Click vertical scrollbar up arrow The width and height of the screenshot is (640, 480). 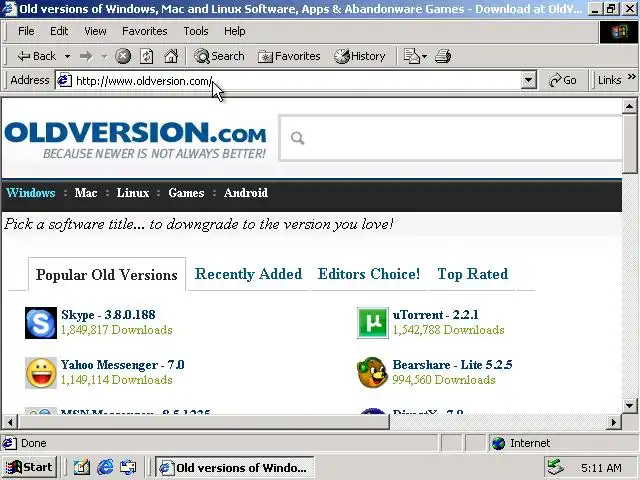pos(630,106)
